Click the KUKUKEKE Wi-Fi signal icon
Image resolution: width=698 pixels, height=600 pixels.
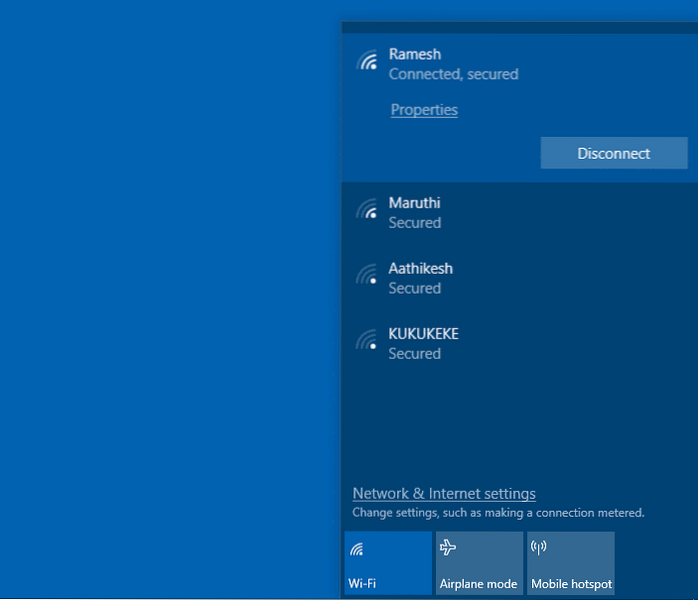click(x=367, y=341)
